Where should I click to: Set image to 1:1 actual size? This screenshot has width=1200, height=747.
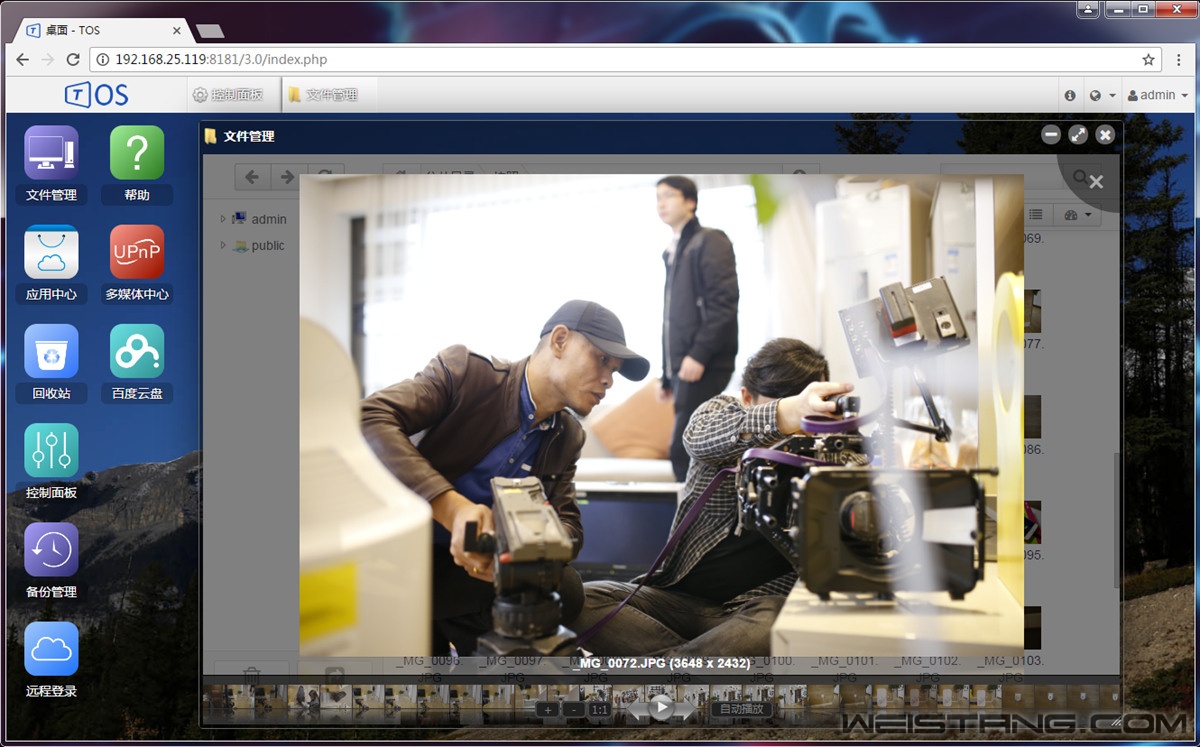pyautogui.click(x=599, y=709)
